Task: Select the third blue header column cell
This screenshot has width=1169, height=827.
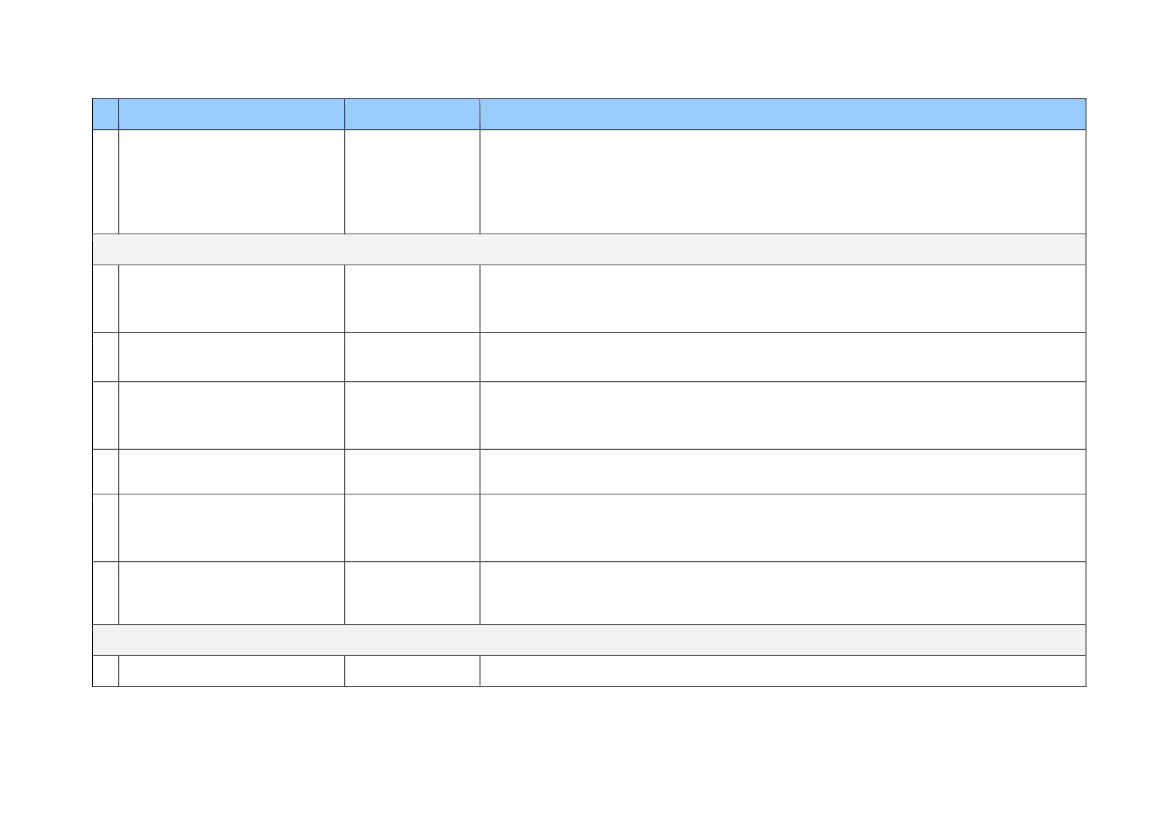Action: [411, 114]
